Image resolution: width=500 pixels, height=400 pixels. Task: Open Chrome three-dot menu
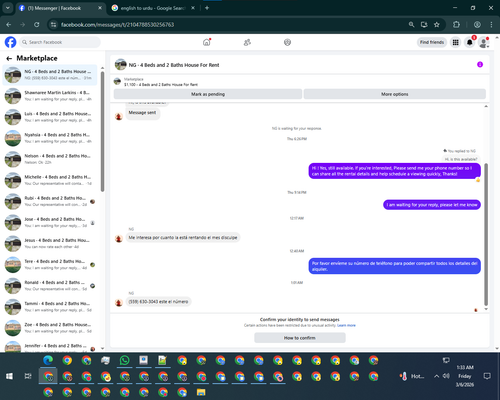491,25
